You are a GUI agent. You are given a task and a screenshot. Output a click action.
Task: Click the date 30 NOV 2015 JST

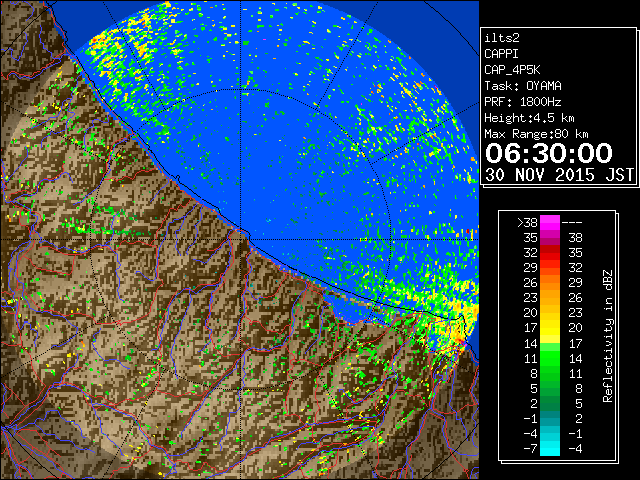click(559, 175)
